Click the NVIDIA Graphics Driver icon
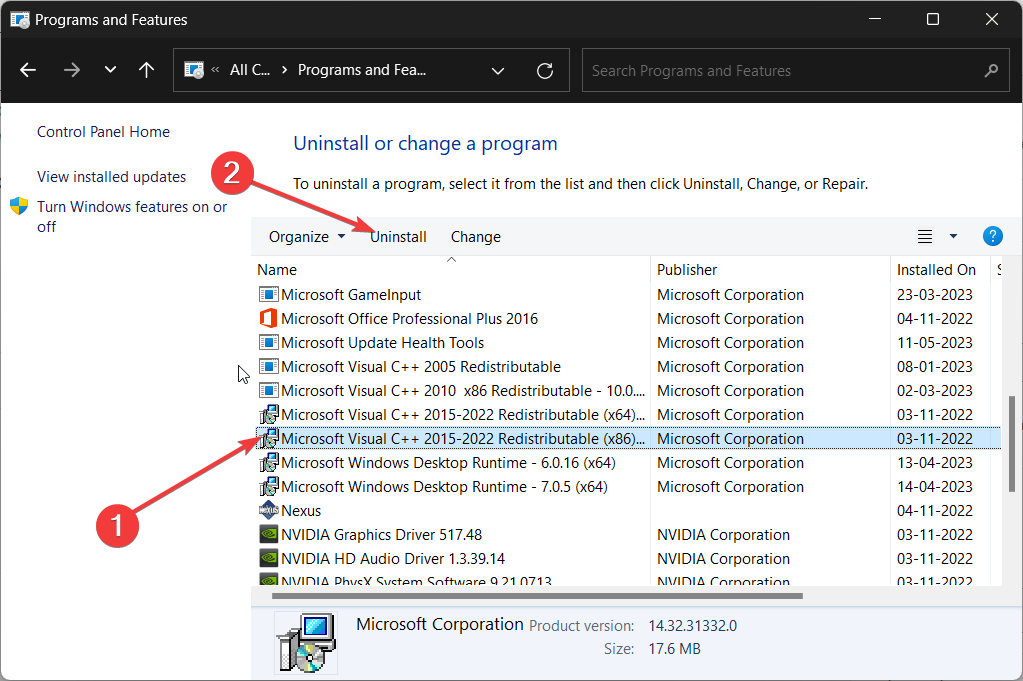 coord(268,535)
